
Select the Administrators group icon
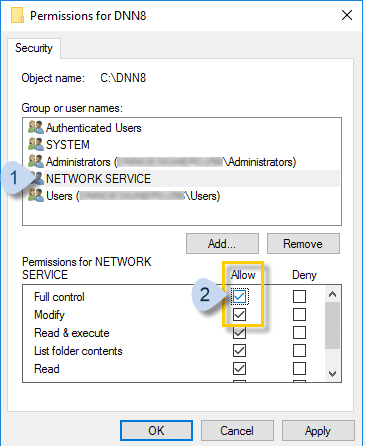coord(36,161)
